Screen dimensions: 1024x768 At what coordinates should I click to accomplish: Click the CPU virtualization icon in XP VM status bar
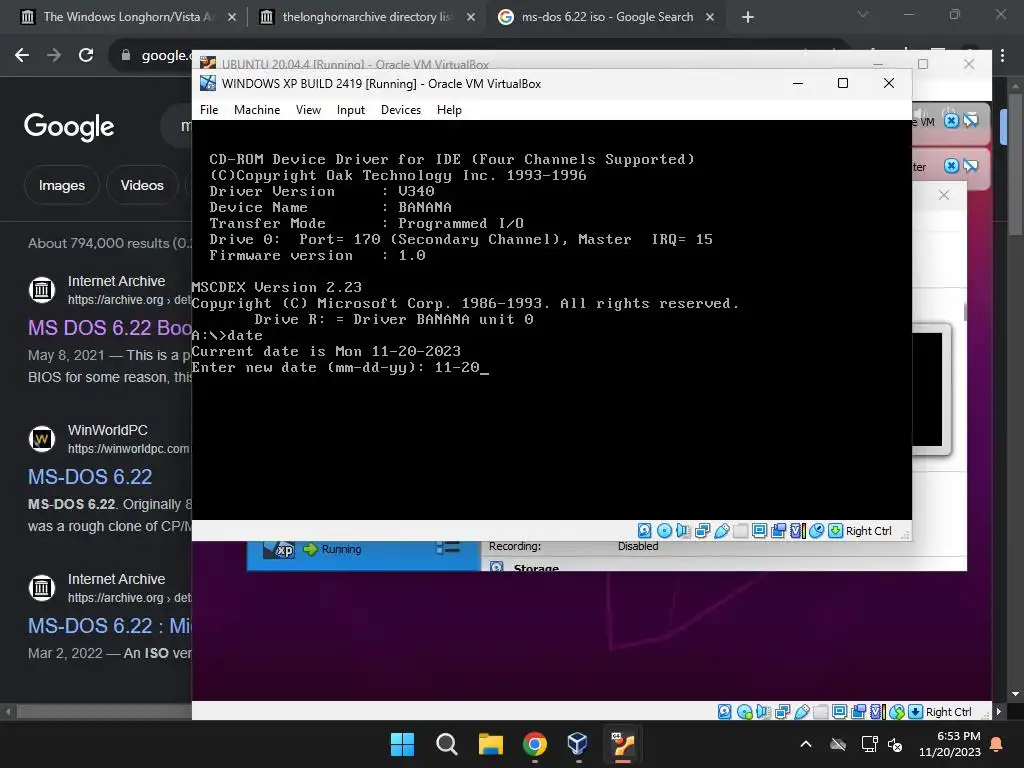pos(797,531)
